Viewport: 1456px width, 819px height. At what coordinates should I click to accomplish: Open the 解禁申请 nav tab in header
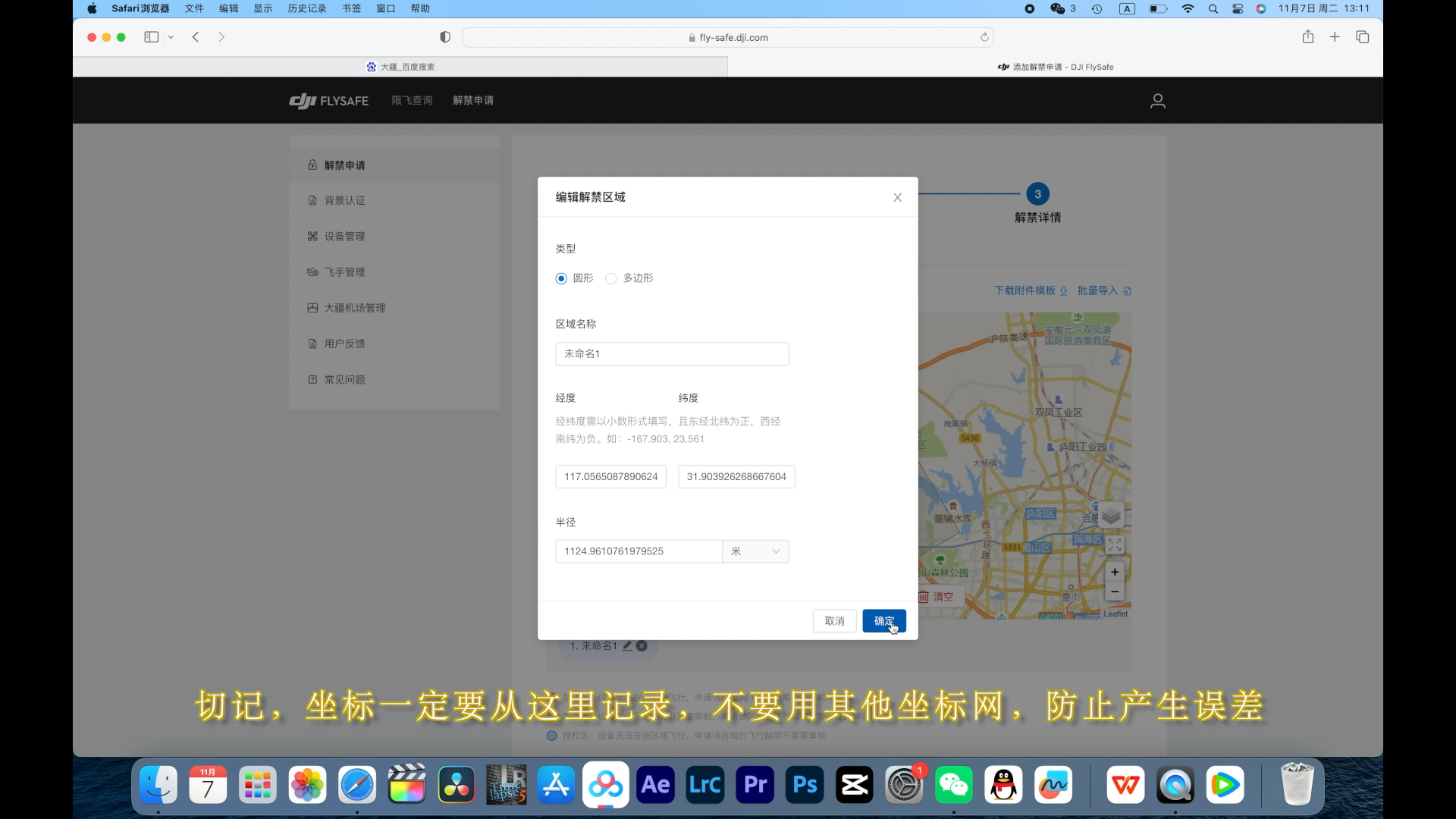[473, 100]
